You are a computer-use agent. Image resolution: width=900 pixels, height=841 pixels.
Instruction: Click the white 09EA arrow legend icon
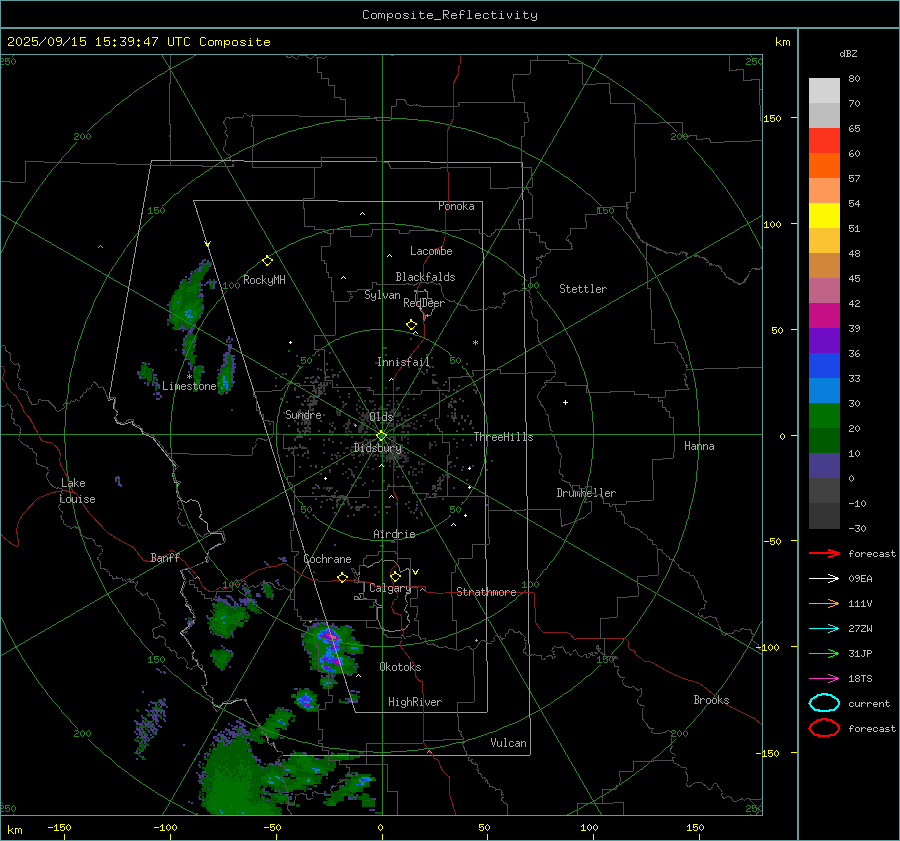pyautogui.click(x=824, y=579)
